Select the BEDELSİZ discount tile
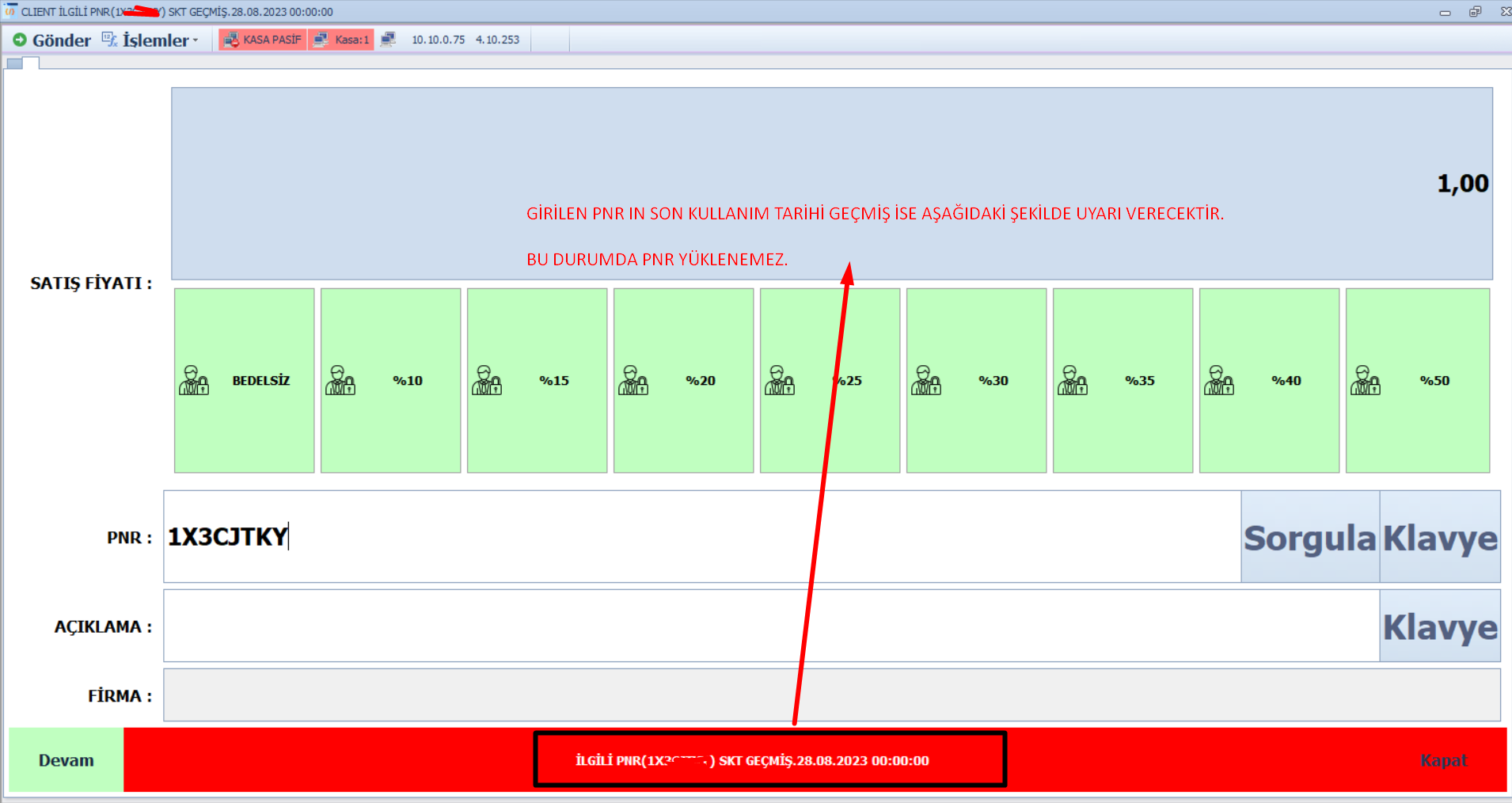1512x803 pixels. tap(244, 381)
